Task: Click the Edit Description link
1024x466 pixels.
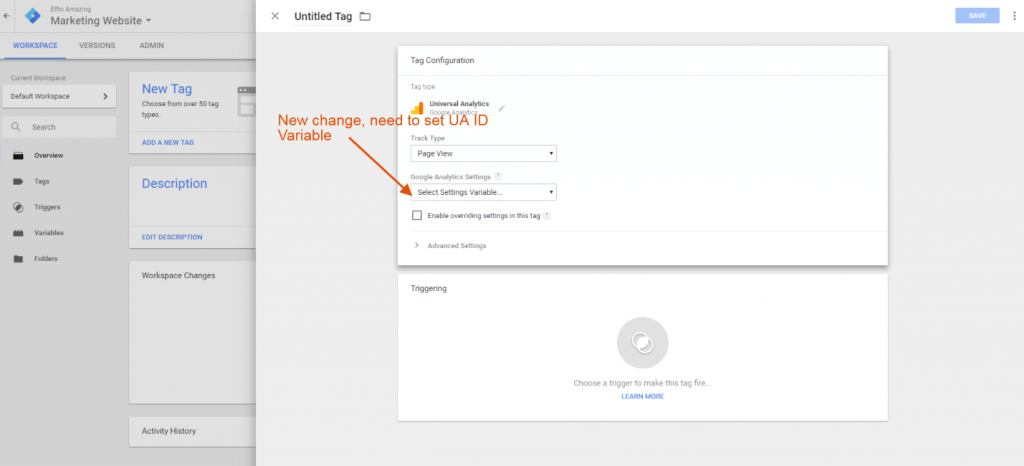Action: (x=172, y=238)
